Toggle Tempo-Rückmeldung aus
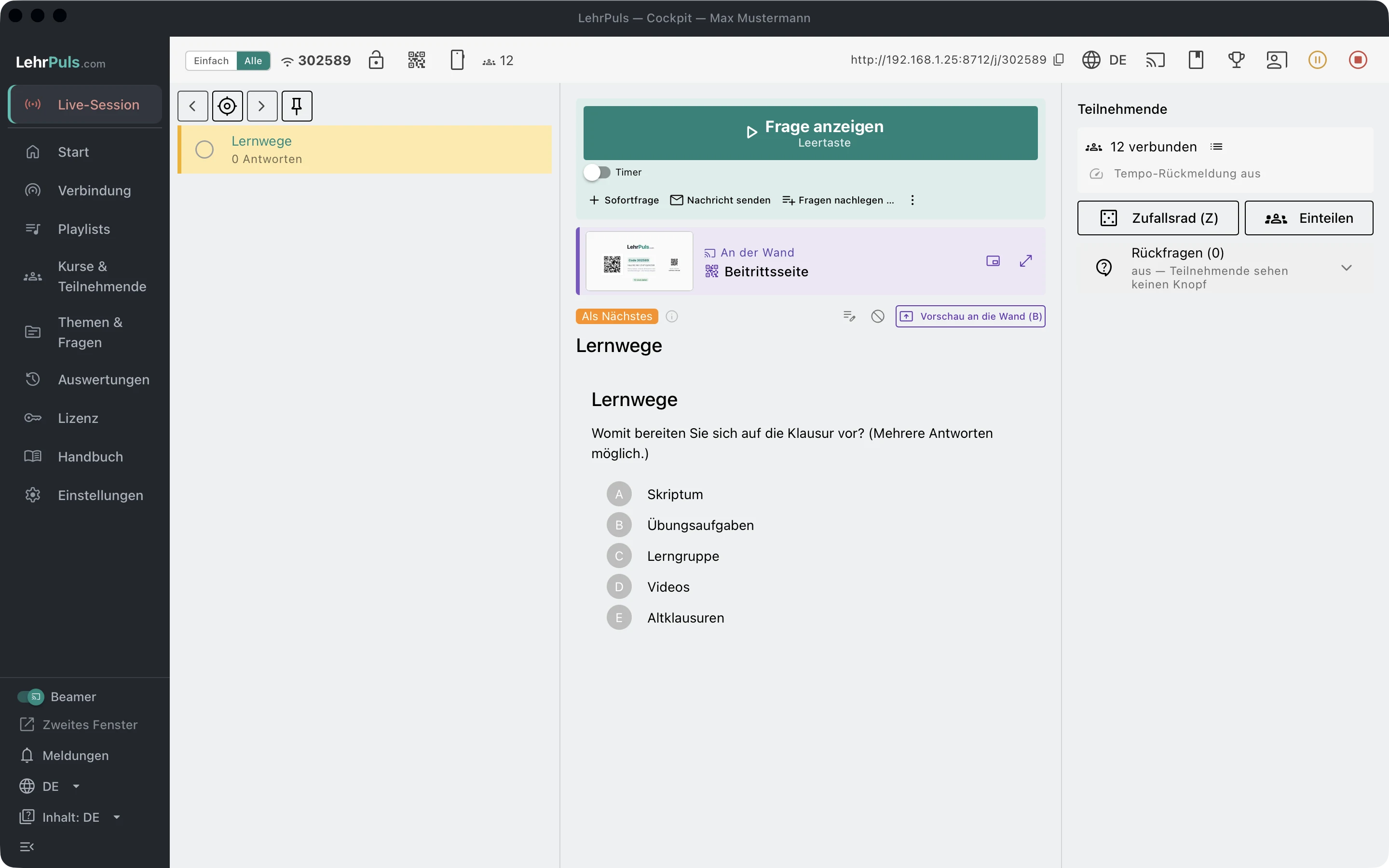The height and width of the screenshot is (868, 1389). pyautogui.click(x=1174, y=174)
